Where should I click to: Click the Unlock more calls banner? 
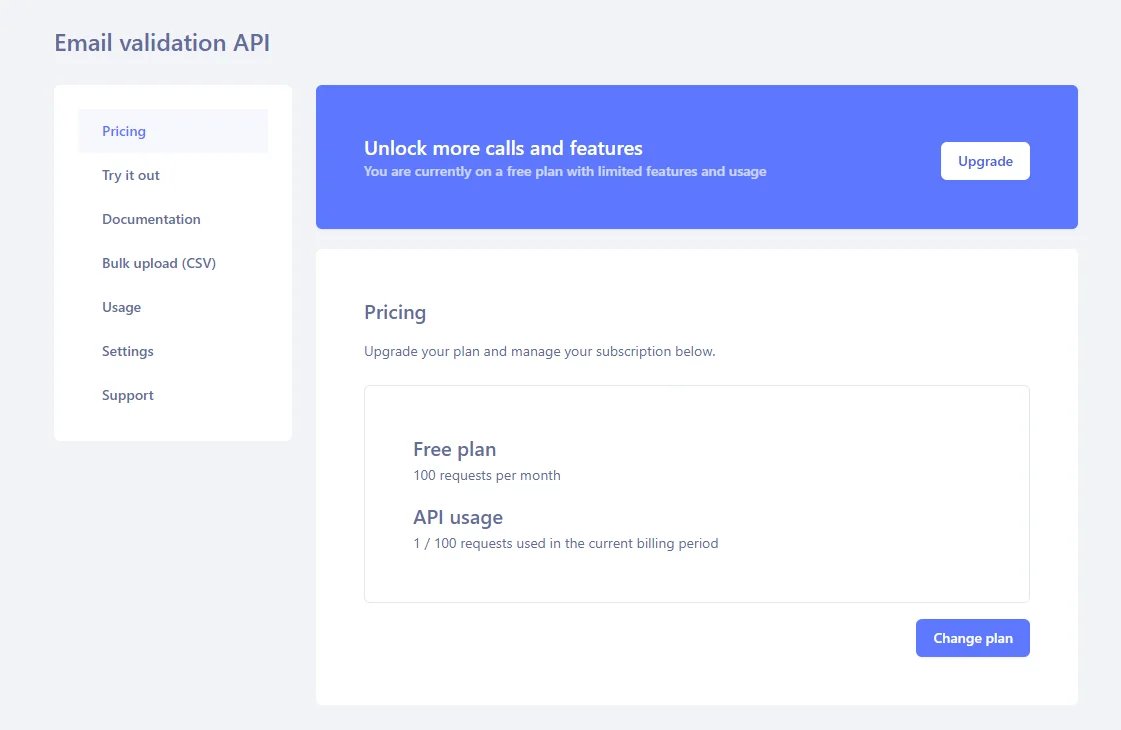[697, 157]
